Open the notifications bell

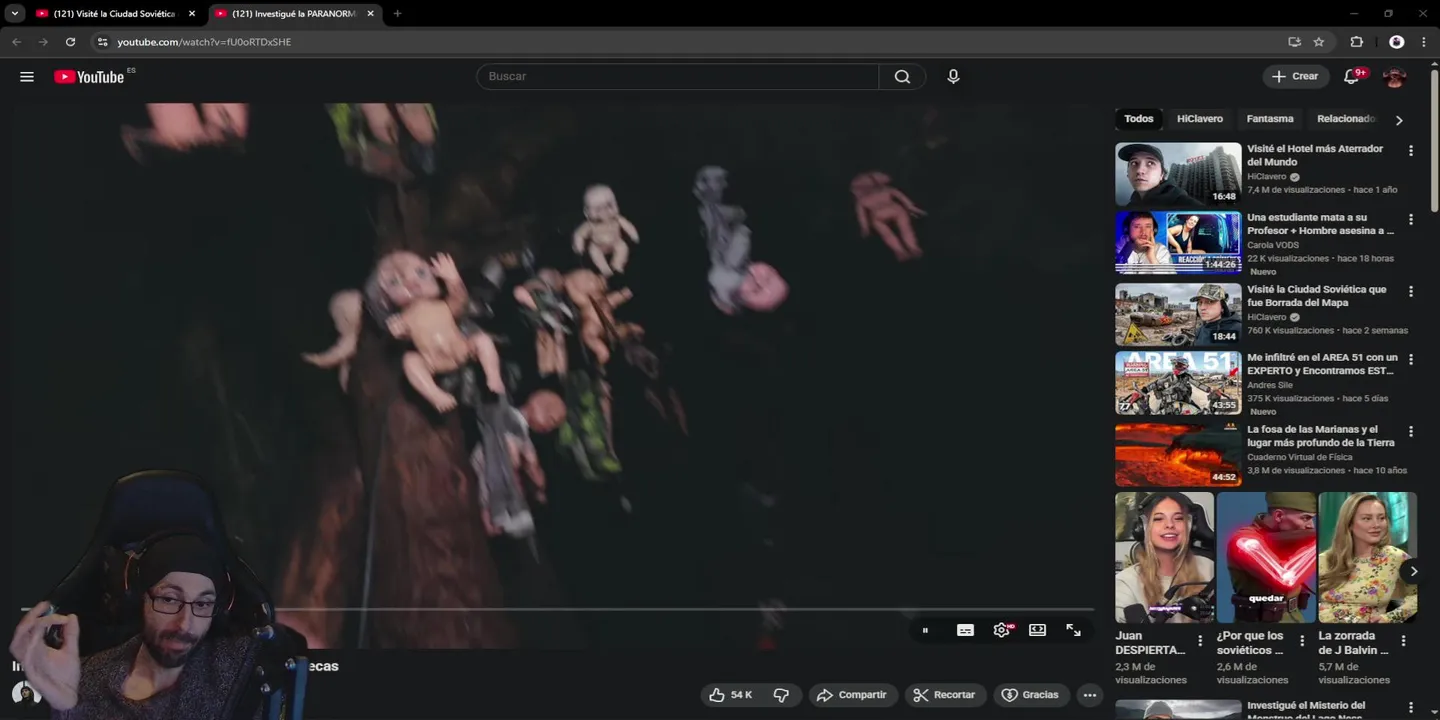(x=1352, y=77)
